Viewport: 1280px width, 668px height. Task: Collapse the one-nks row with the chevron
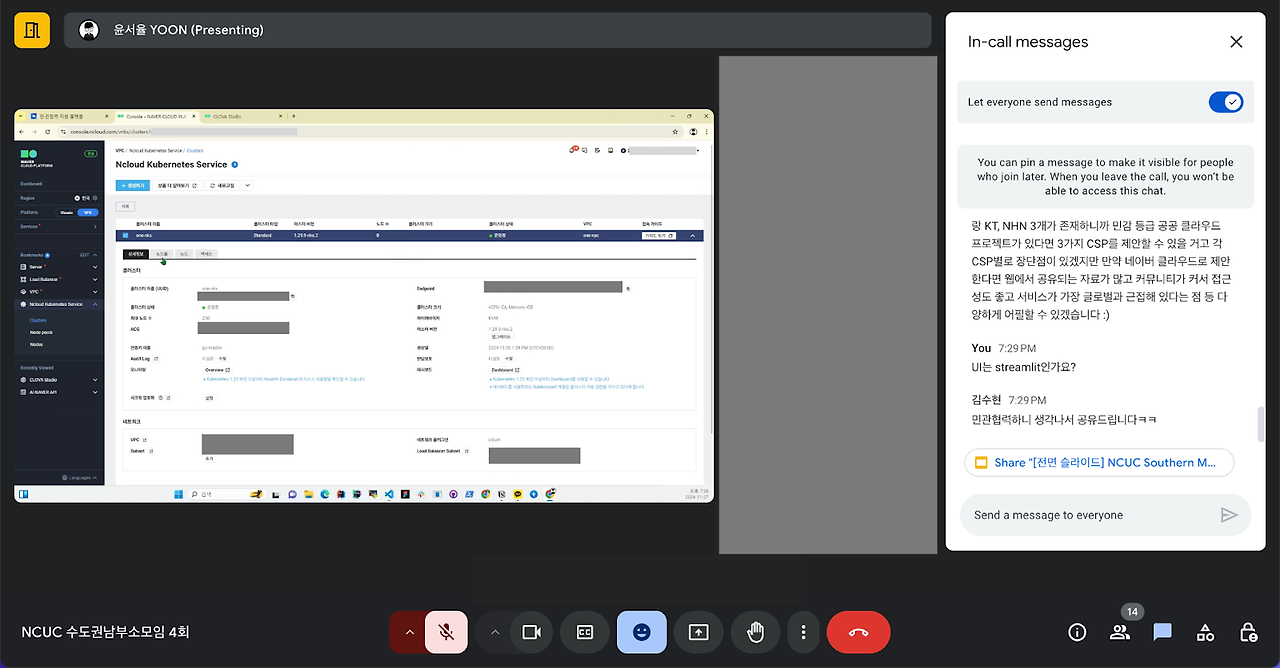pyautogui.click(x=693, y=236)
